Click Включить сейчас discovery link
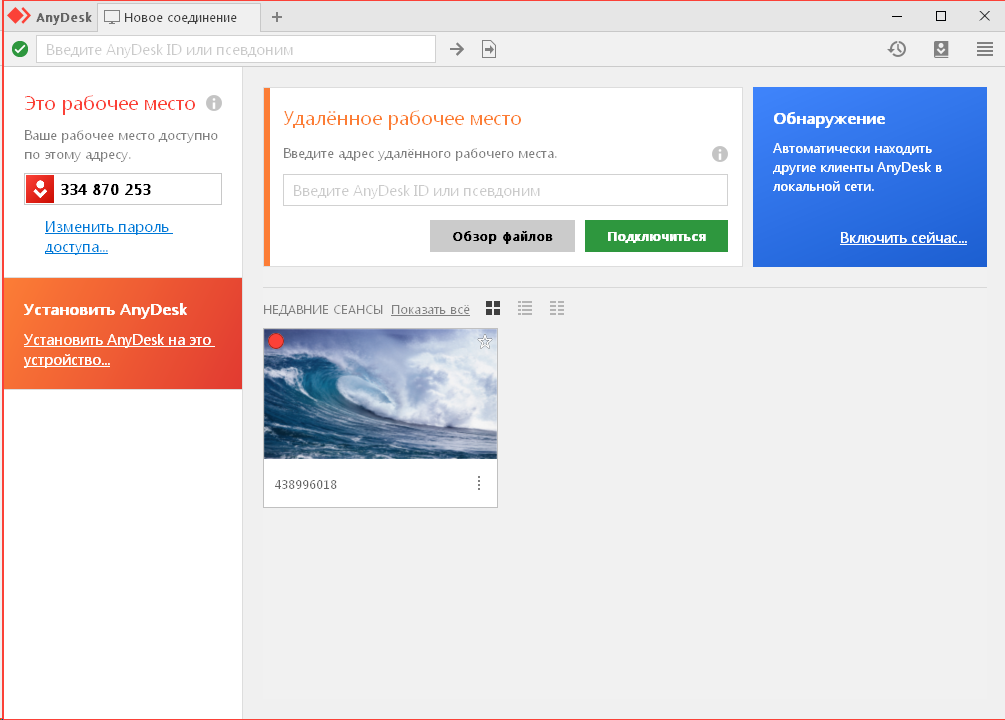Viewport: 1005px width, 720px height. click(x=903, y=238)
